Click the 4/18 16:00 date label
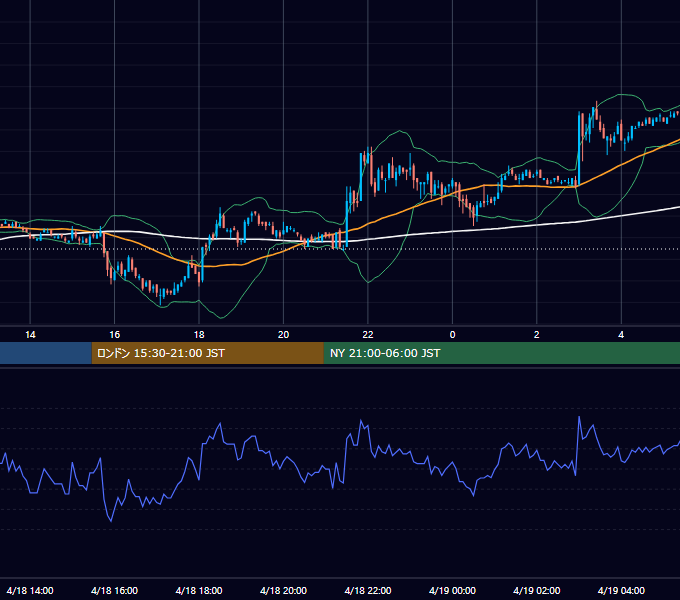The width and height of the screenshot is (680, 600). 114,590
